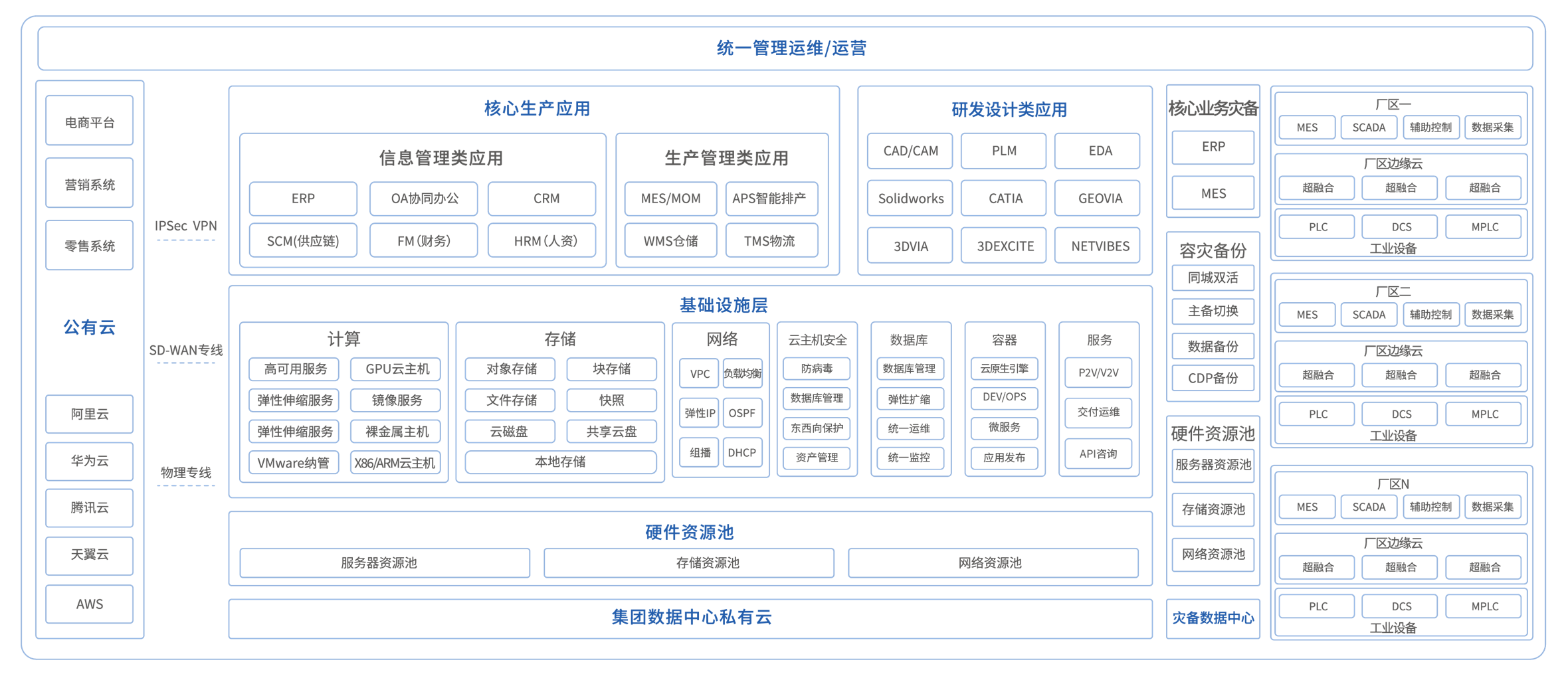This screenshot has height=688, width=1568.
Task: Select the 防病毒 box
Action: (817, 369)
